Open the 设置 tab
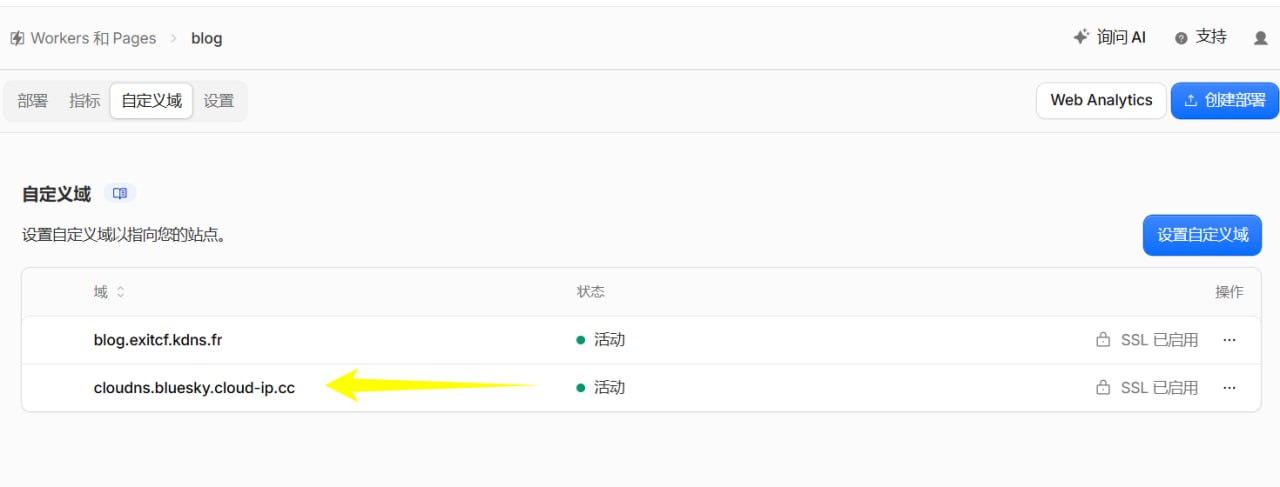The width and height of the screenshot is (1280, 487). tap(219, 101)
